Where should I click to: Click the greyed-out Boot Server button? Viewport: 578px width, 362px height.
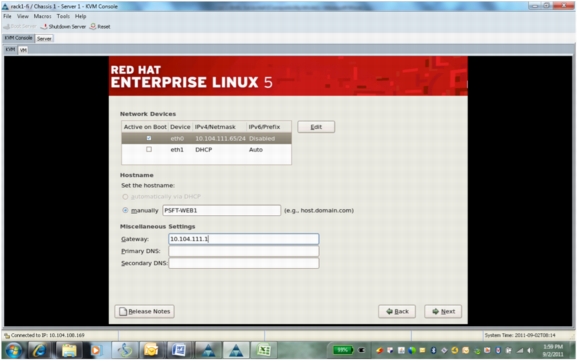tap(20, 27)
